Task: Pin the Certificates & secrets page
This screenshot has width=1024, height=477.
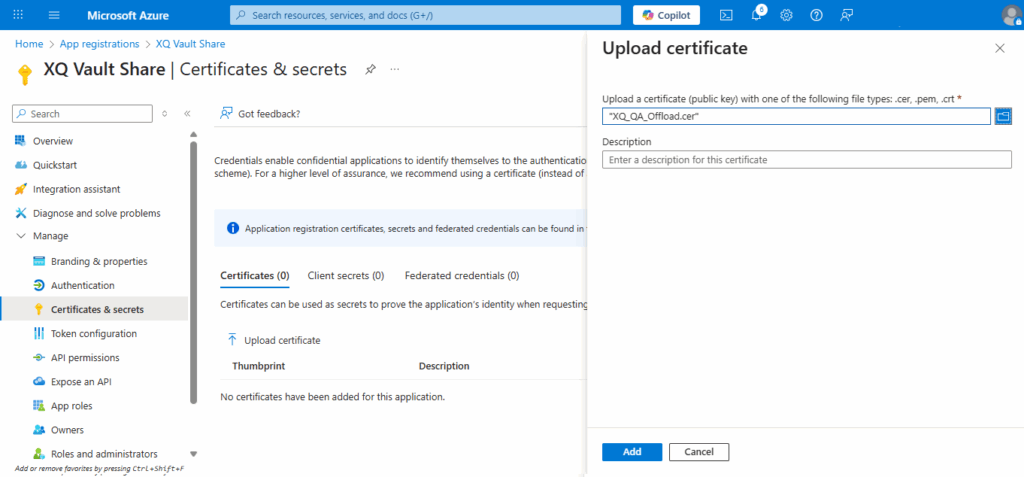Action: [370, 70]
